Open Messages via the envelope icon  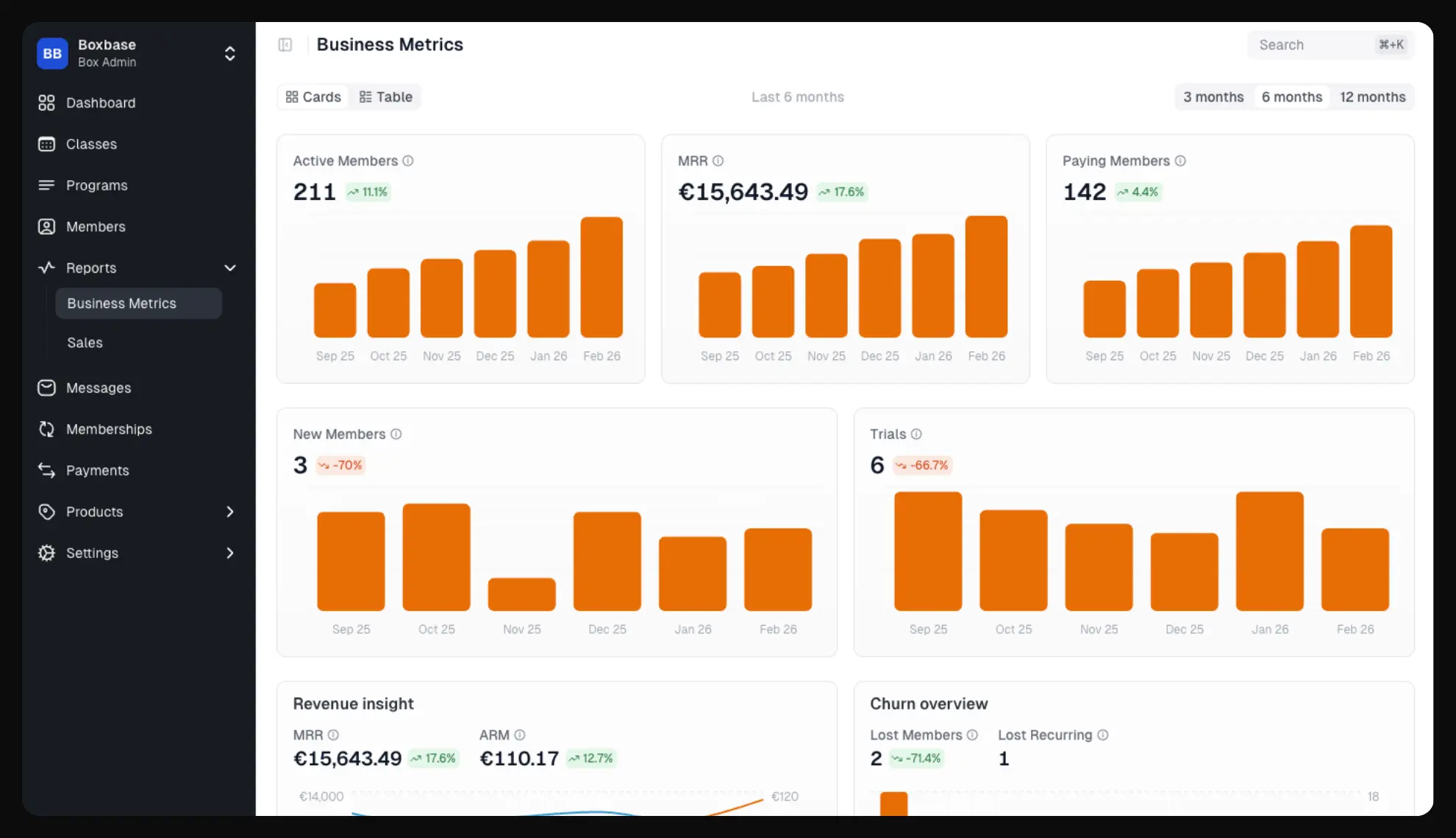click(x=46, y=387)
